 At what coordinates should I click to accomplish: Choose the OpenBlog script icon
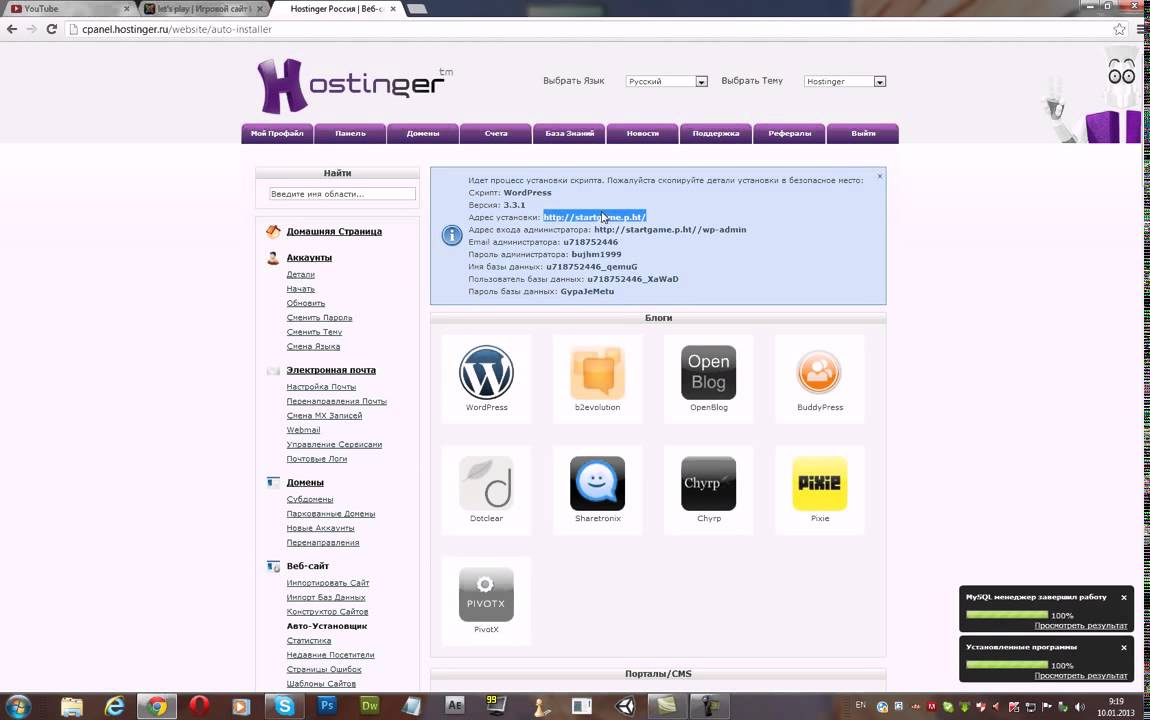708,372
